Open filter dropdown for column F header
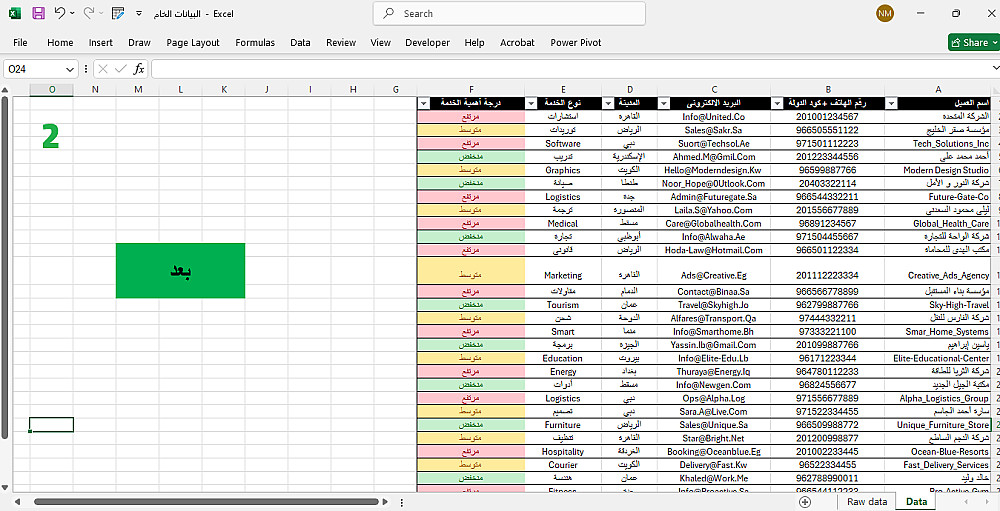This screenshot has height=511, width=1000. click(425, 103)
